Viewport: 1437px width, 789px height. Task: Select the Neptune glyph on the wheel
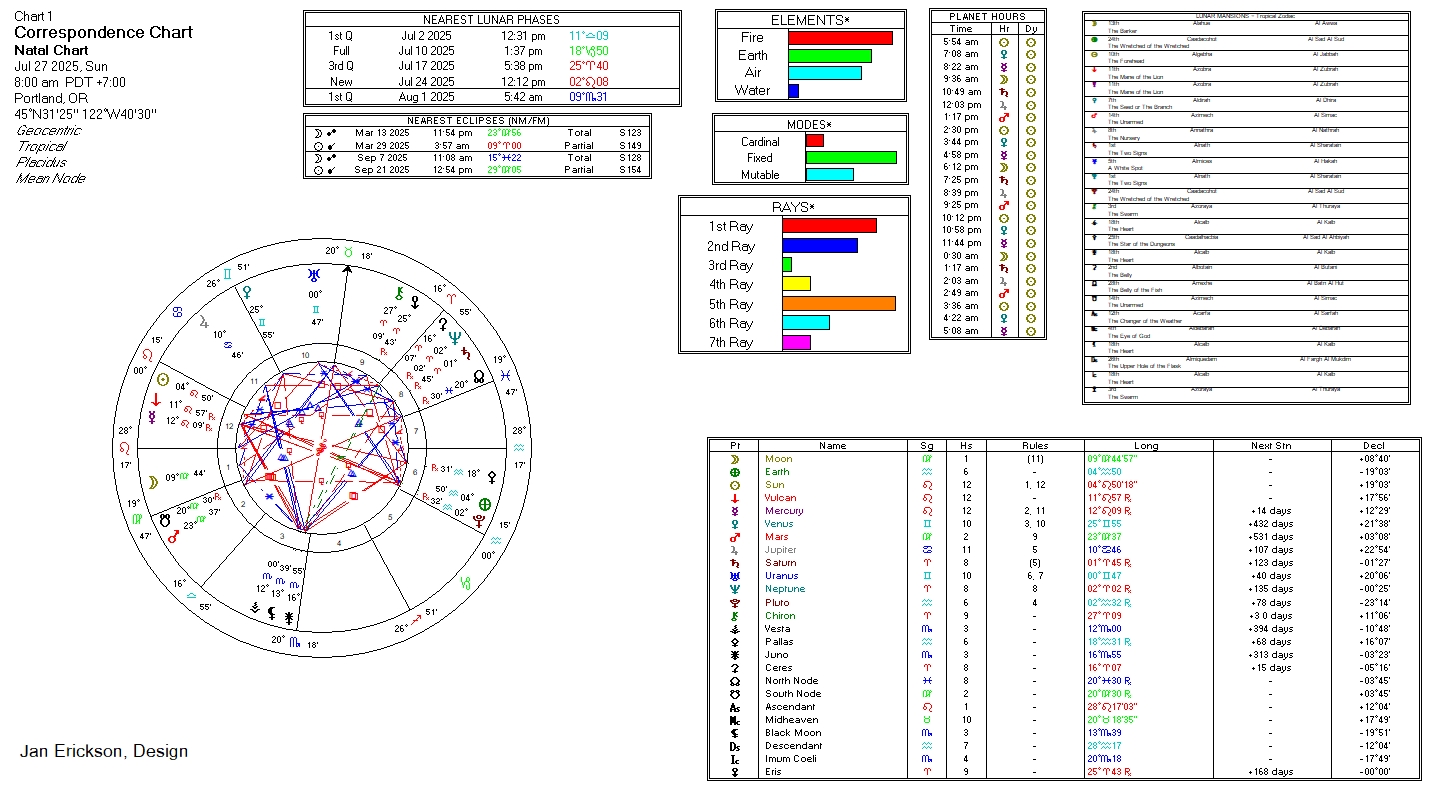455,338
